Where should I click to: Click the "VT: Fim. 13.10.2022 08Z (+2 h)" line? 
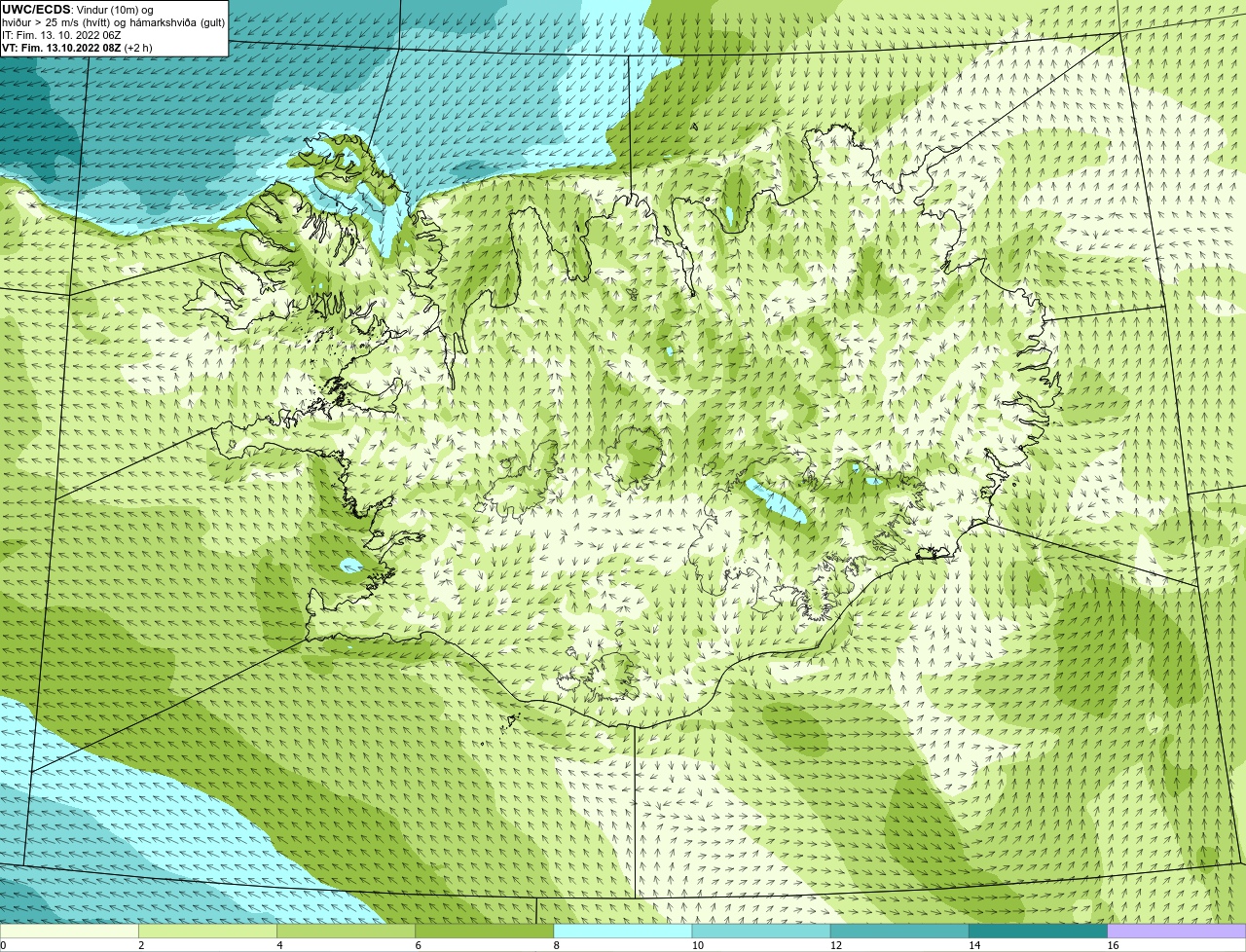(x=77, y=48)
